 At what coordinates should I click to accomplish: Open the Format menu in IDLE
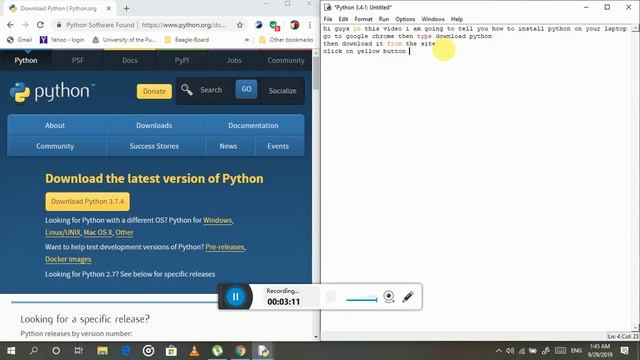click(363, 19)
